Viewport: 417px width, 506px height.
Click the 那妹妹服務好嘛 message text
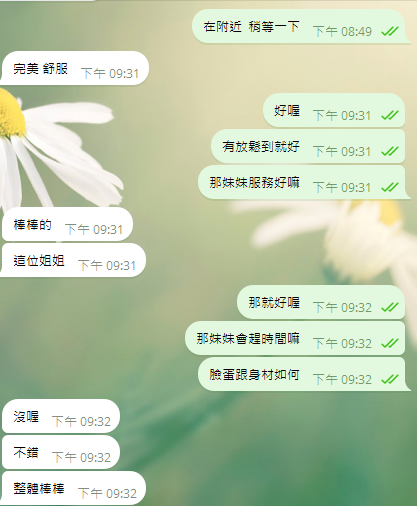tap(255, 182)
